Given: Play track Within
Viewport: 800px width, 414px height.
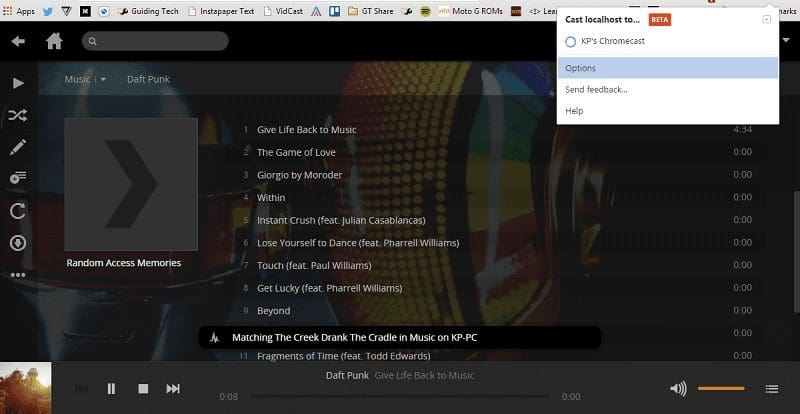Looking at the screenshot, I should 271,197.
